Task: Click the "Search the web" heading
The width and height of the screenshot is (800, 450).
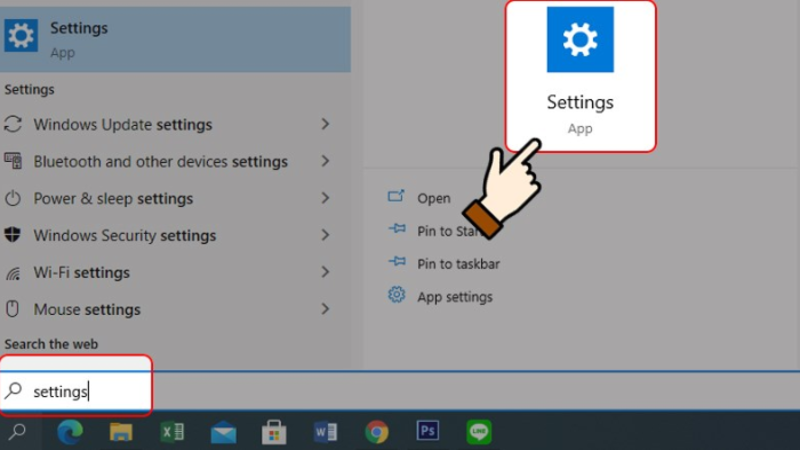Action: 51,344
